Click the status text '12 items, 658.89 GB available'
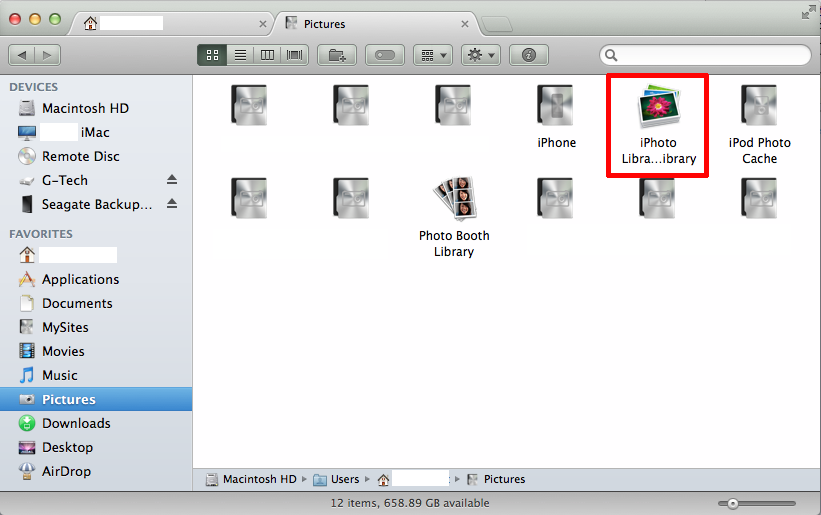Viewport: 821px width, 515px height. pos(410,503)
